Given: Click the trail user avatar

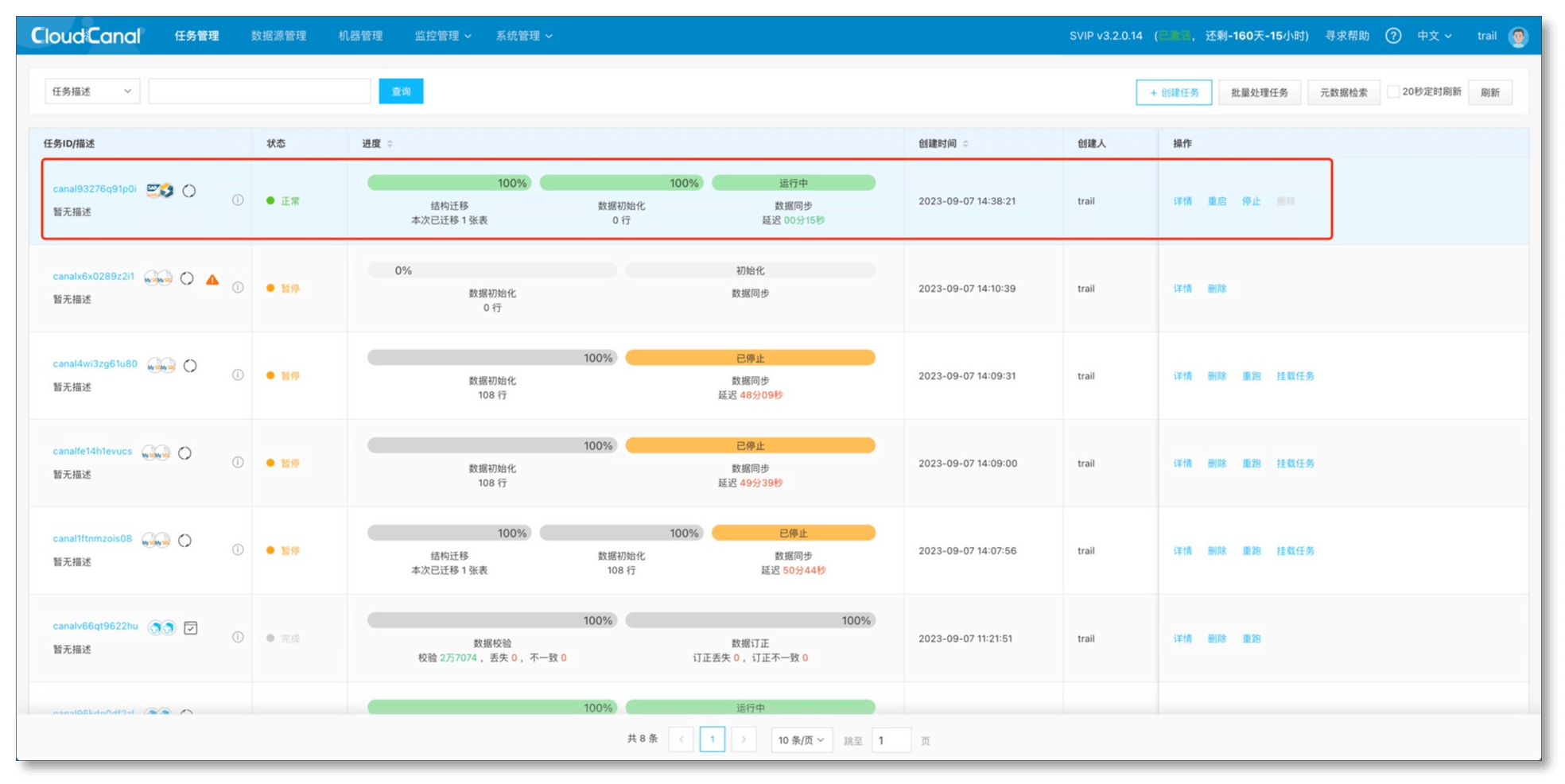Looking at the screenshot, I should [1518, 37].
